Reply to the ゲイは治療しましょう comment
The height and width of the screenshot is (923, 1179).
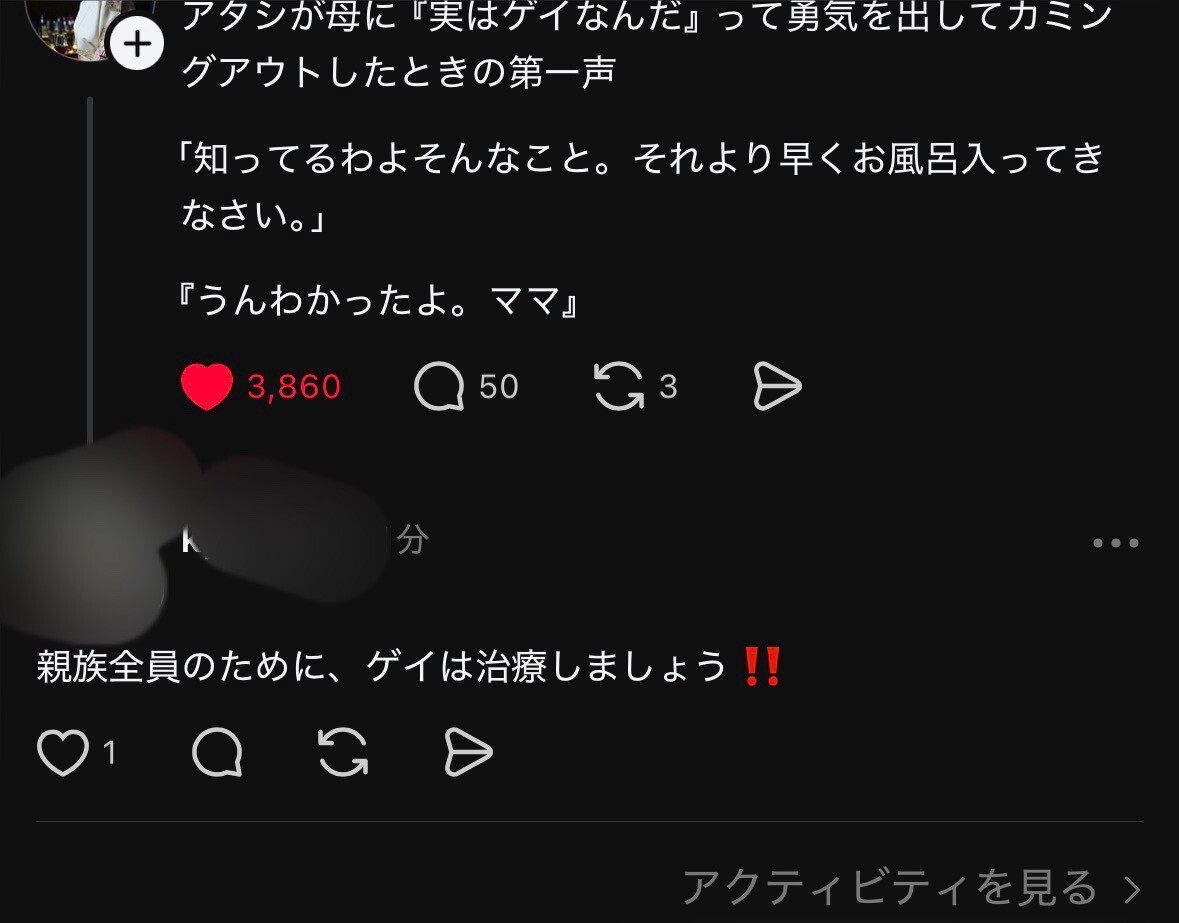pos(217,752)
